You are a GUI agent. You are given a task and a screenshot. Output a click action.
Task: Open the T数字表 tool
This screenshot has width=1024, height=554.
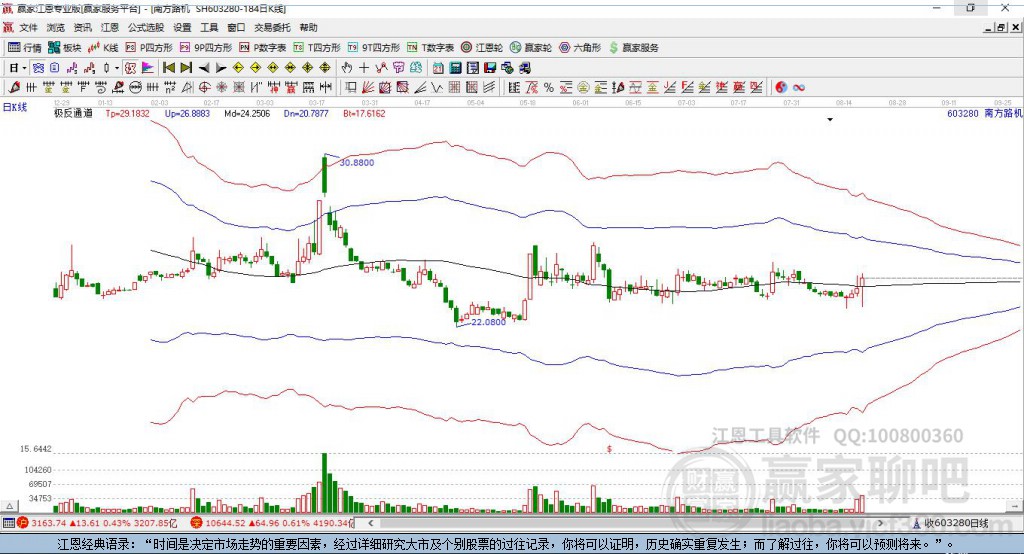point(430,48)
